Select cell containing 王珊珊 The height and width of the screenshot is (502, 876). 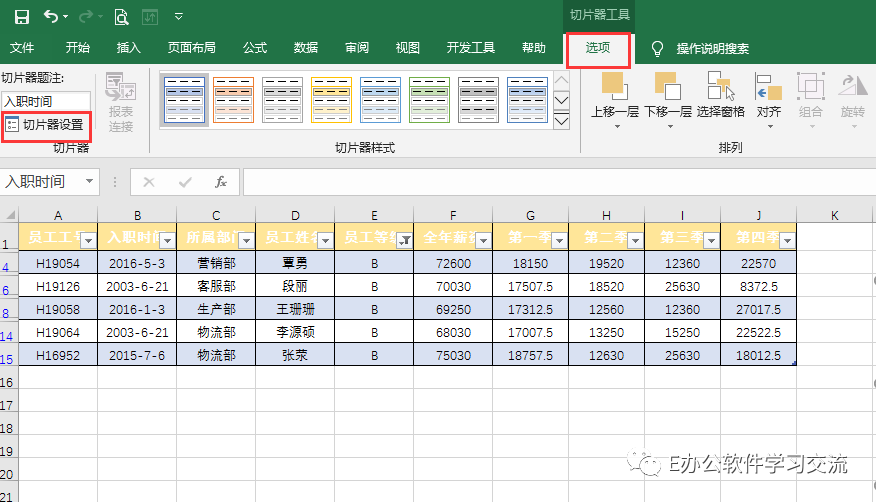tap(295, 309)
